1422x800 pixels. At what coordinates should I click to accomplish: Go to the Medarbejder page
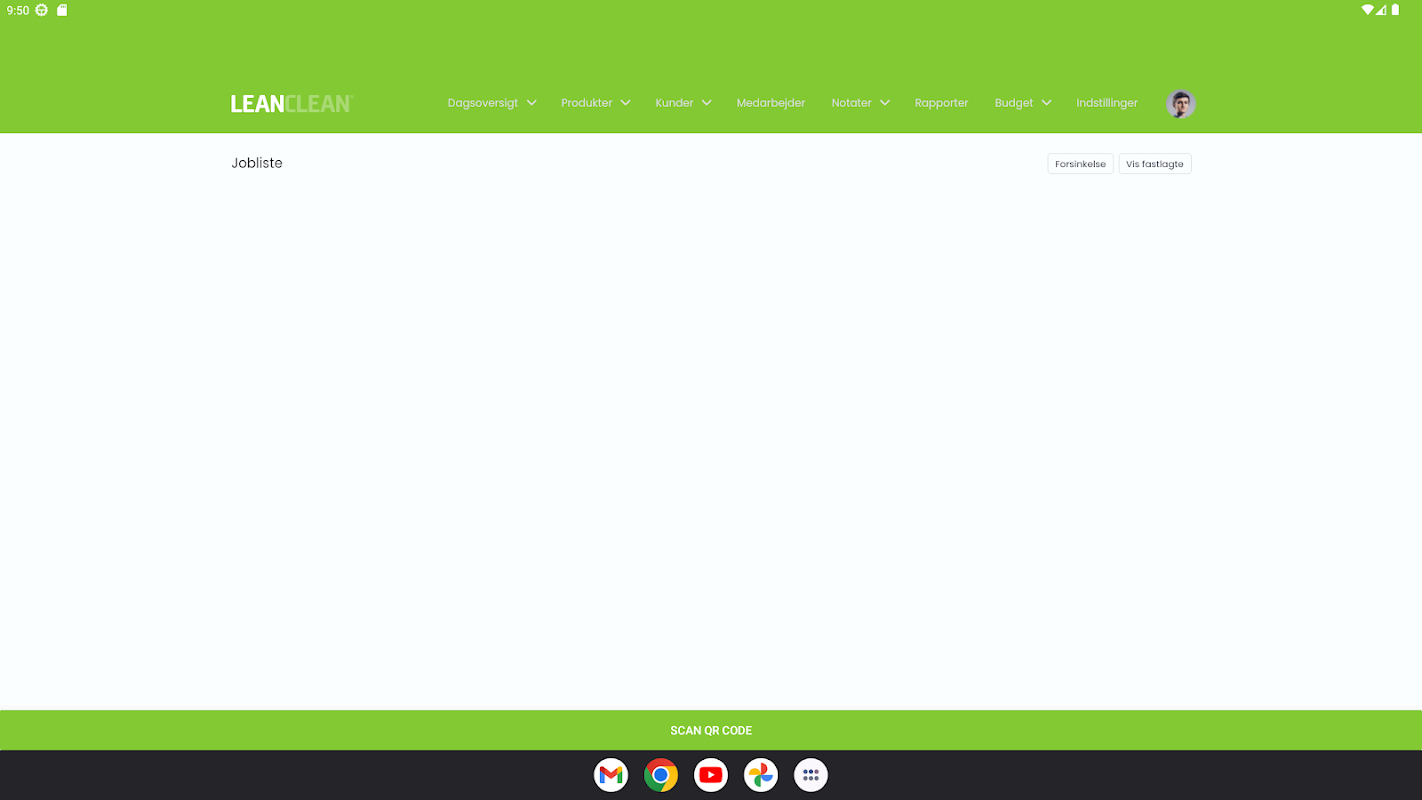(771, 103)
